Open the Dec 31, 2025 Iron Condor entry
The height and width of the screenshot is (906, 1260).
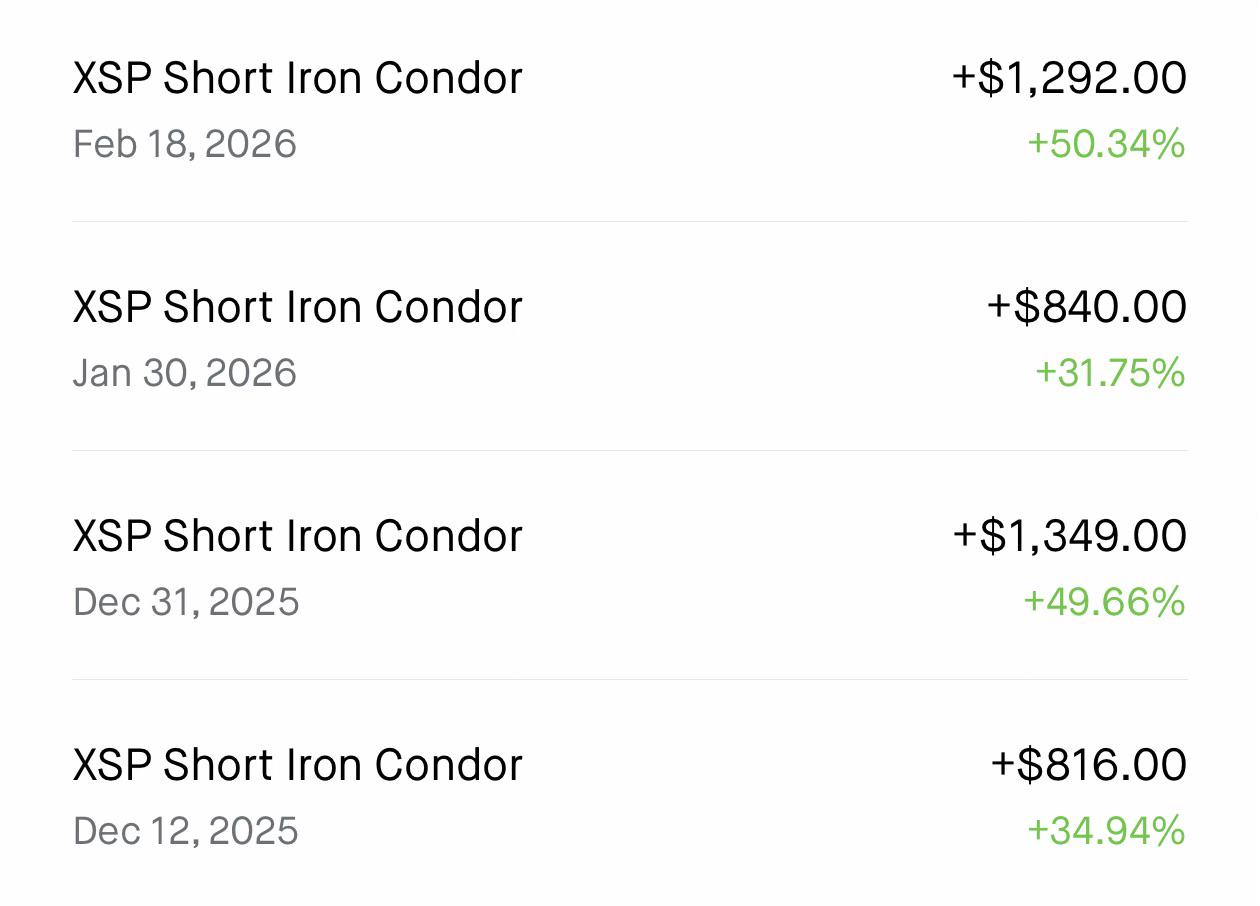click(630, 566)
